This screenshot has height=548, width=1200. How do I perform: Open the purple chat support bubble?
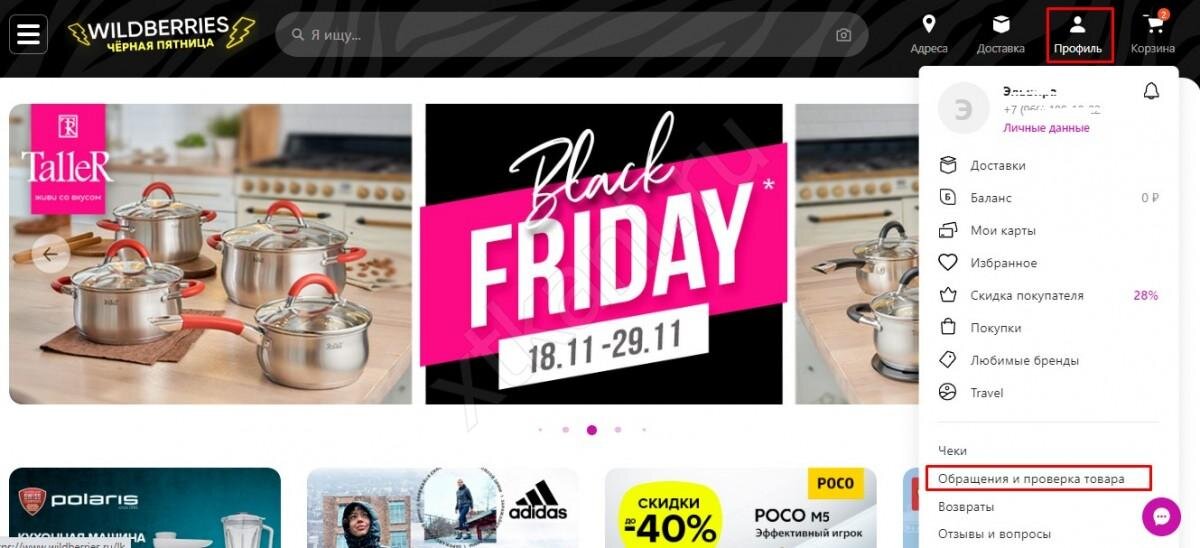(1161, 517)
